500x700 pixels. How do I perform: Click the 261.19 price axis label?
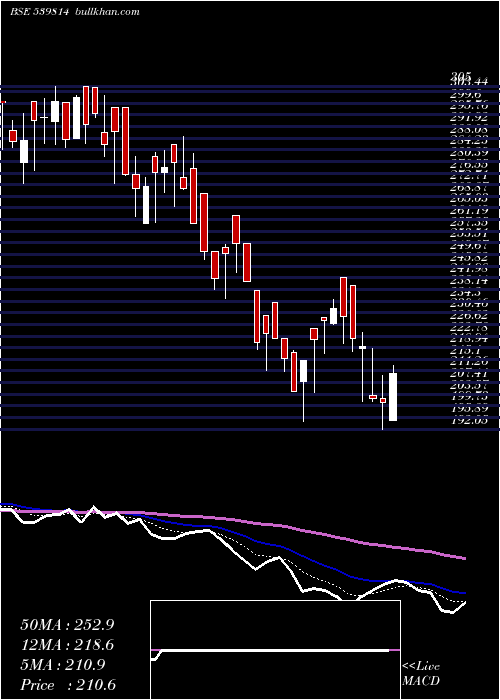(x=469, y=211)
